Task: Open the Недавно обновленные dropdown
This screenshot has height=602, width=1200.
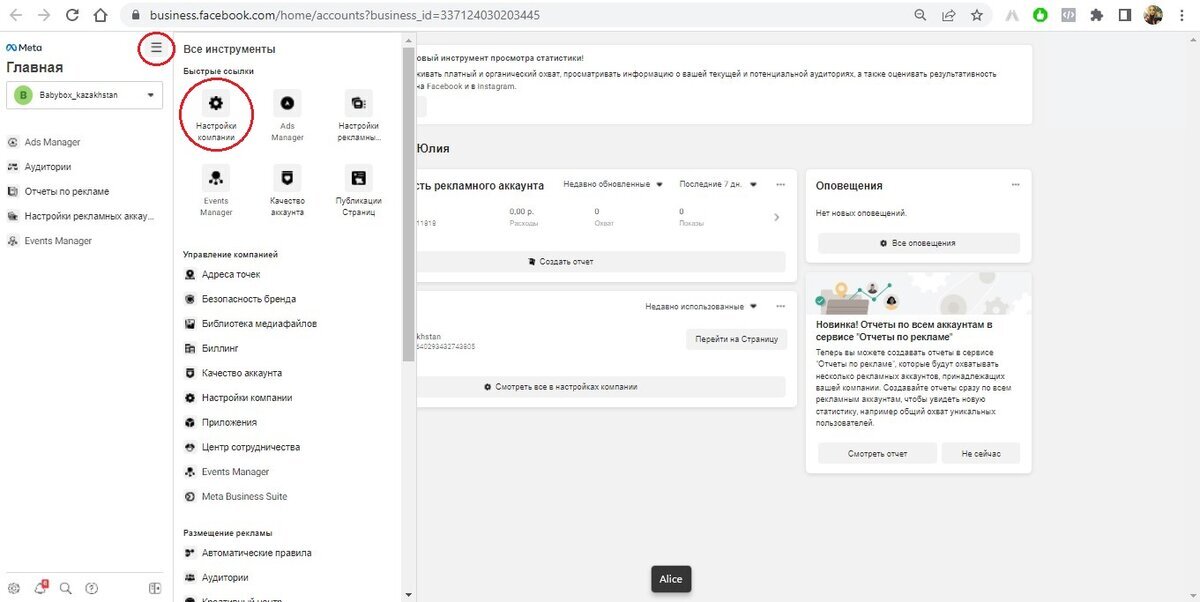Action: pos(613,184)
